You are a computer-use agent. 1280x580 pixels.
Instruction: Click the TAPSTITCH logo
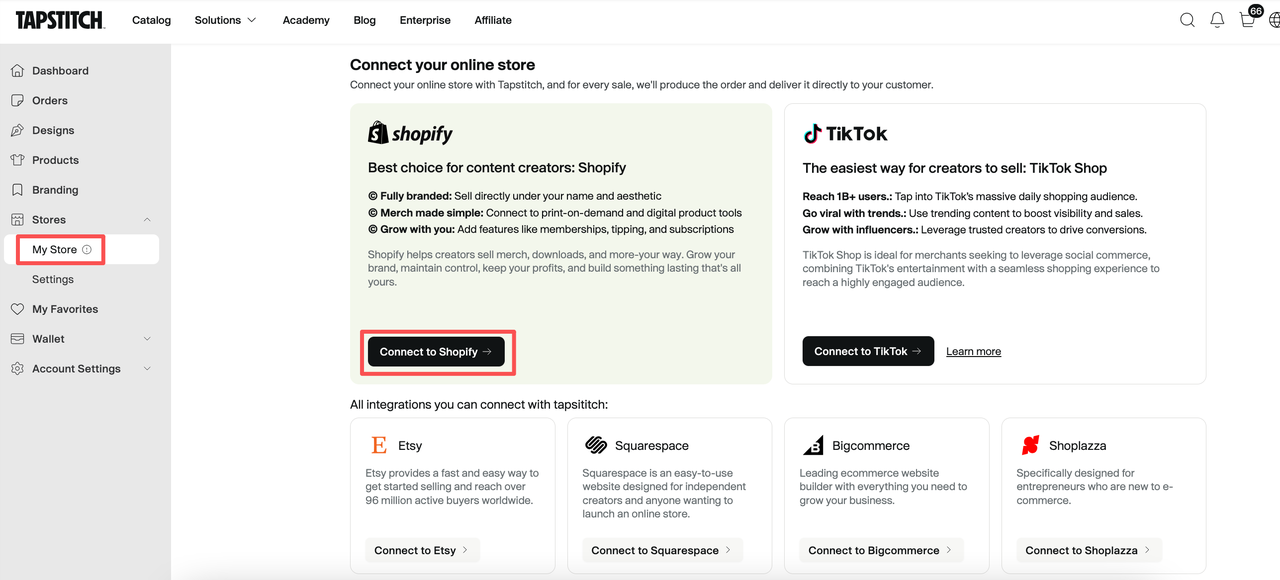pos(60,20)
